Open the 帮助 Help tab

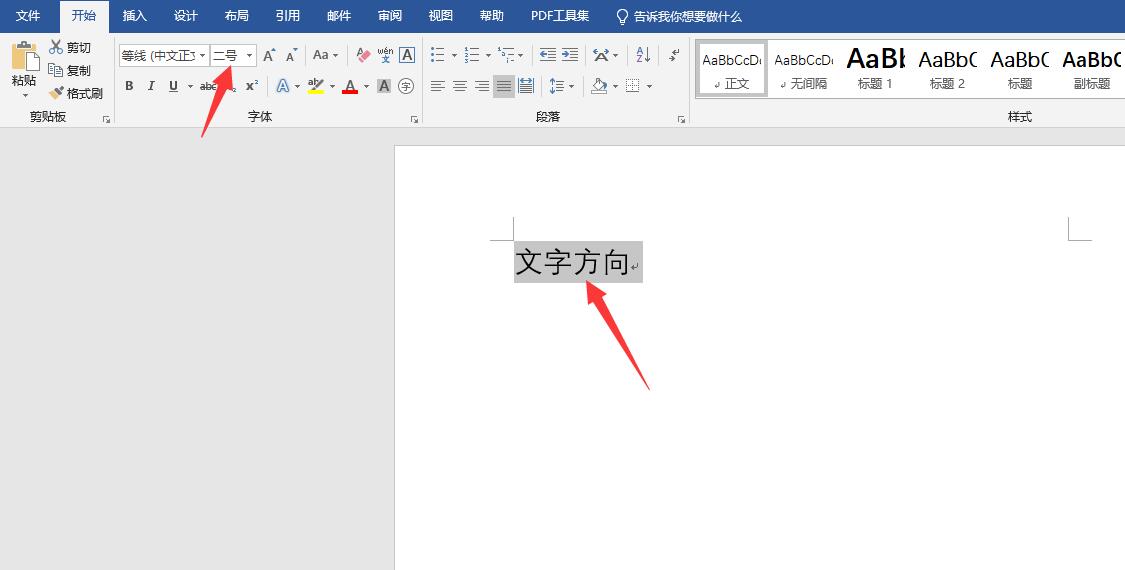pos(491,16)
